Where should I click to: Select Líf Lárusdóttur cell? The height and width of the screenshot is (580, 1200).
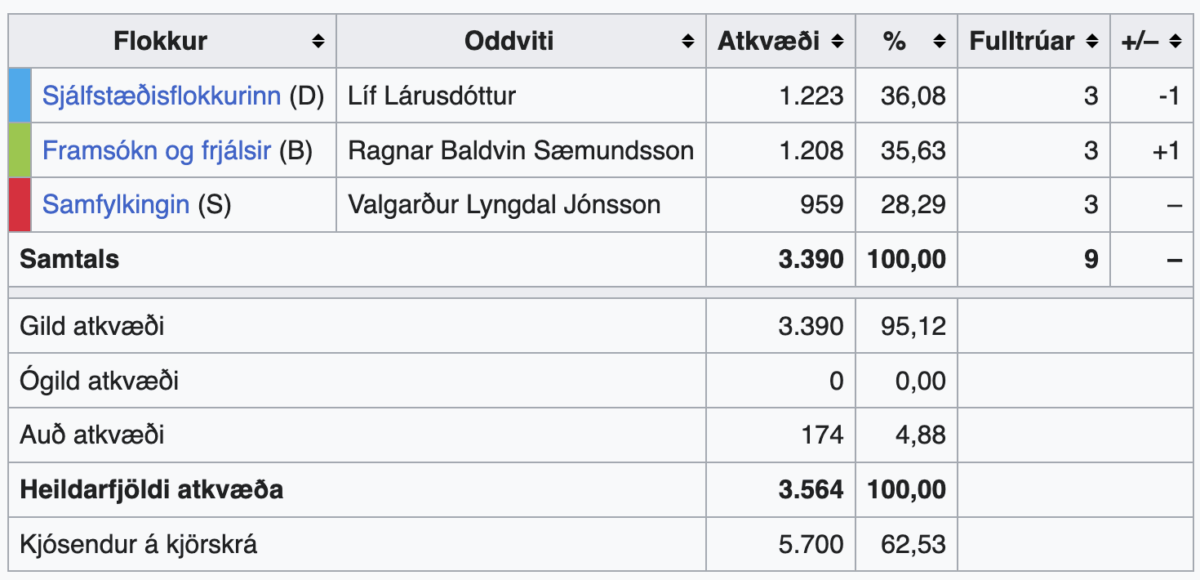tap(432, 97)
